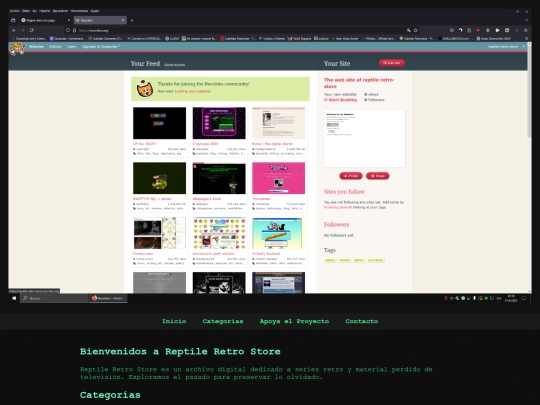Click the browsing sites link
The height and width of the screenshot is (405, 540).
click(335, 207)
